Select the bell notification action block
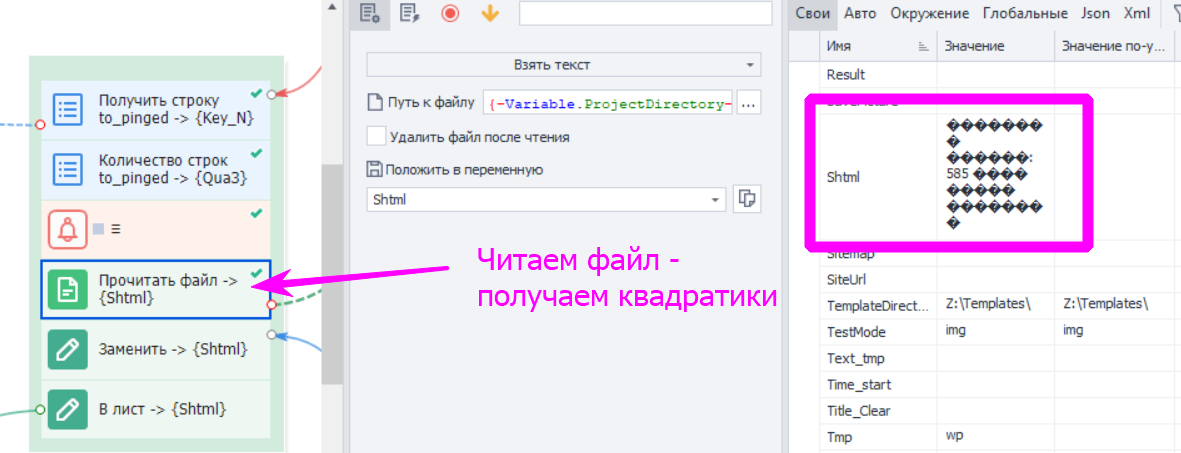 [x=157, y=228]
